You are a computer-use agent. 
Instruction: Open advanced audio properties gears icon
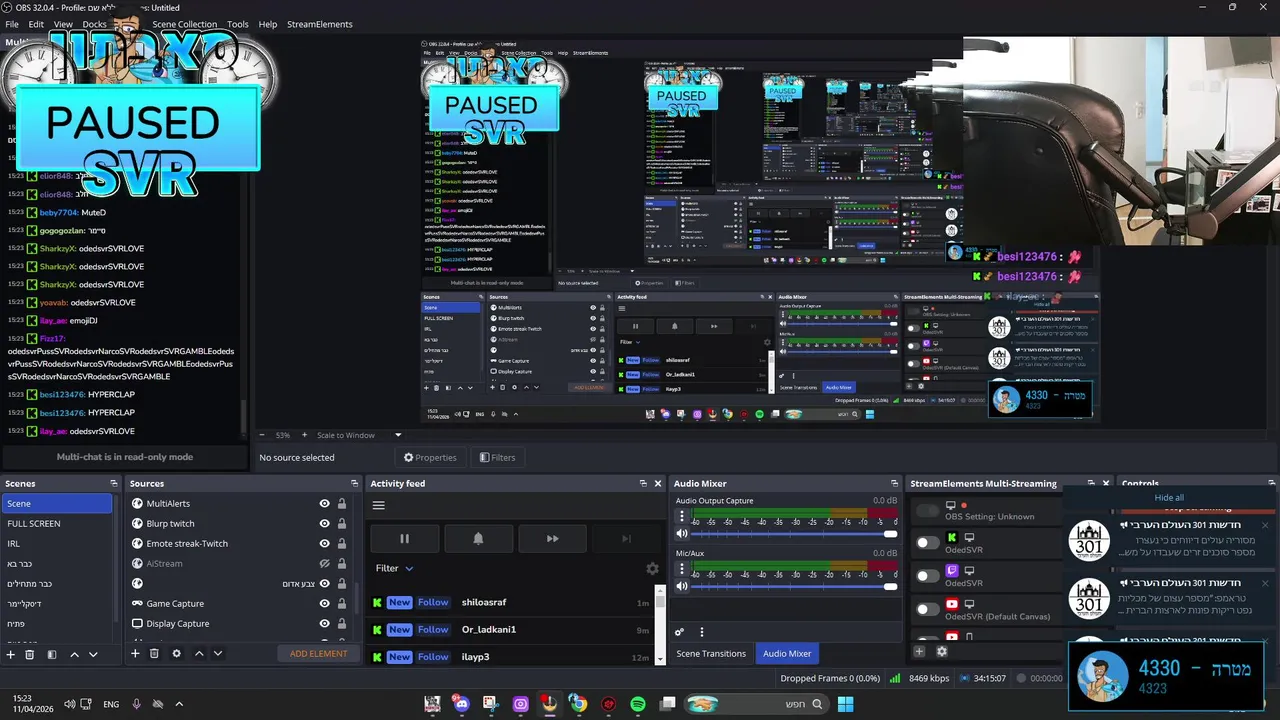click(x=679, y=632)
